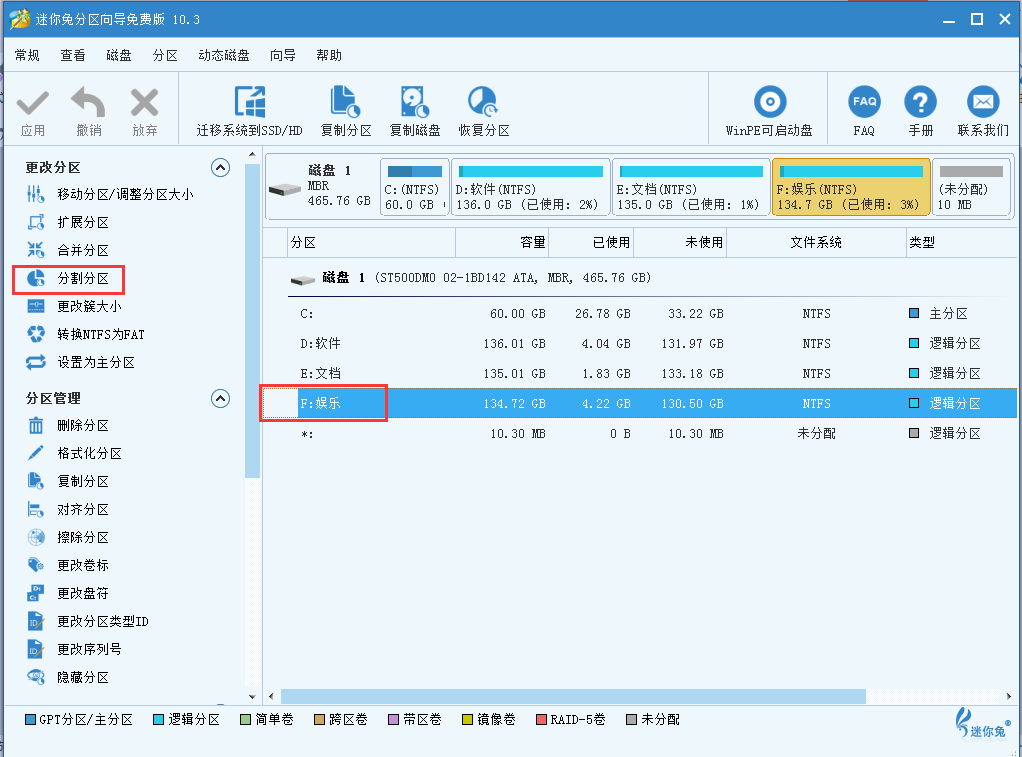Open the 常规 menu
The width and height of the screenshot is (1022, 757).
[x=27, y=55]
